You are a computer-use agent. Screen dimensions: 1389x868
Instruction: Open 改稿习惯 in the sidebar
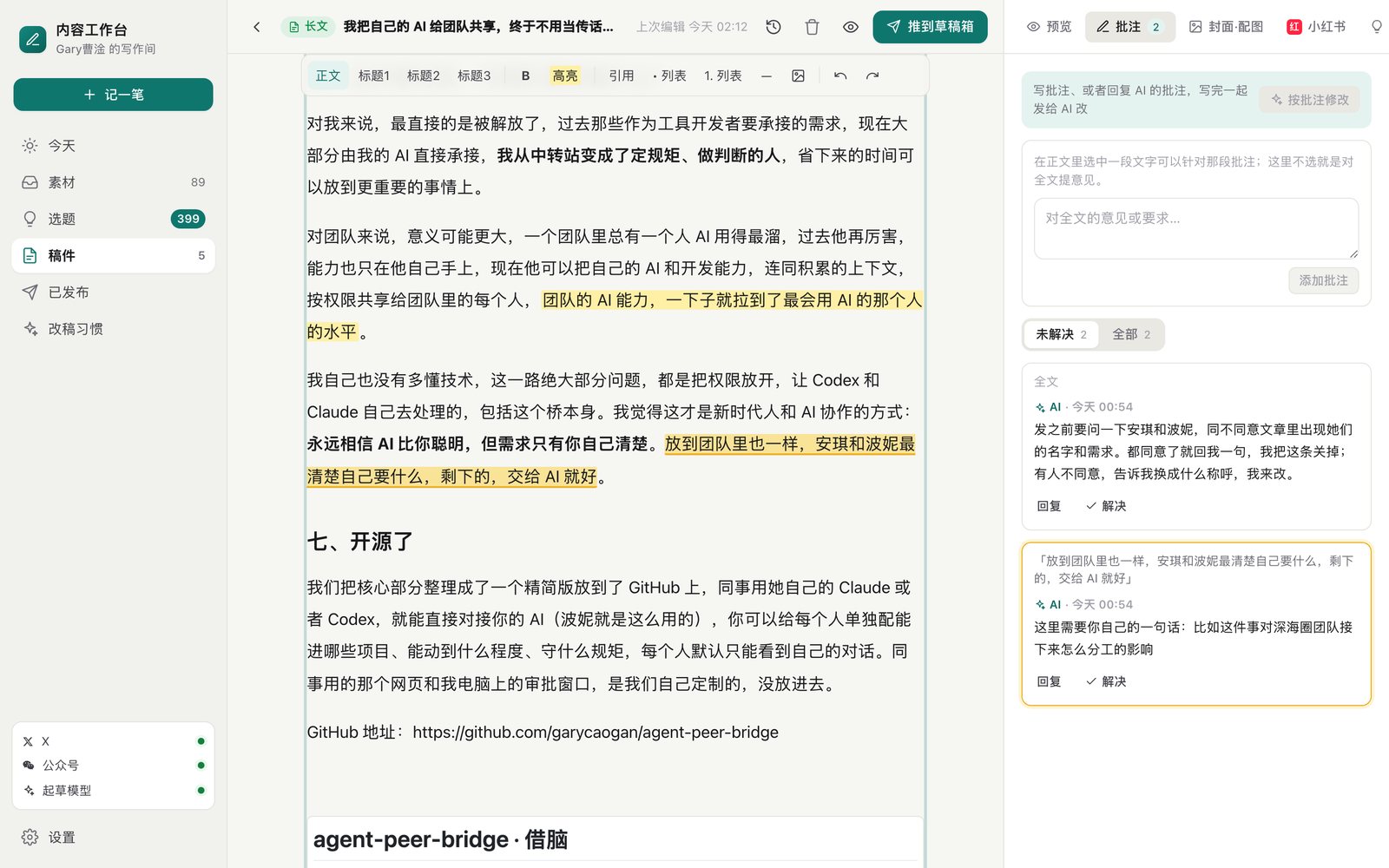click(x=114, y=329)
